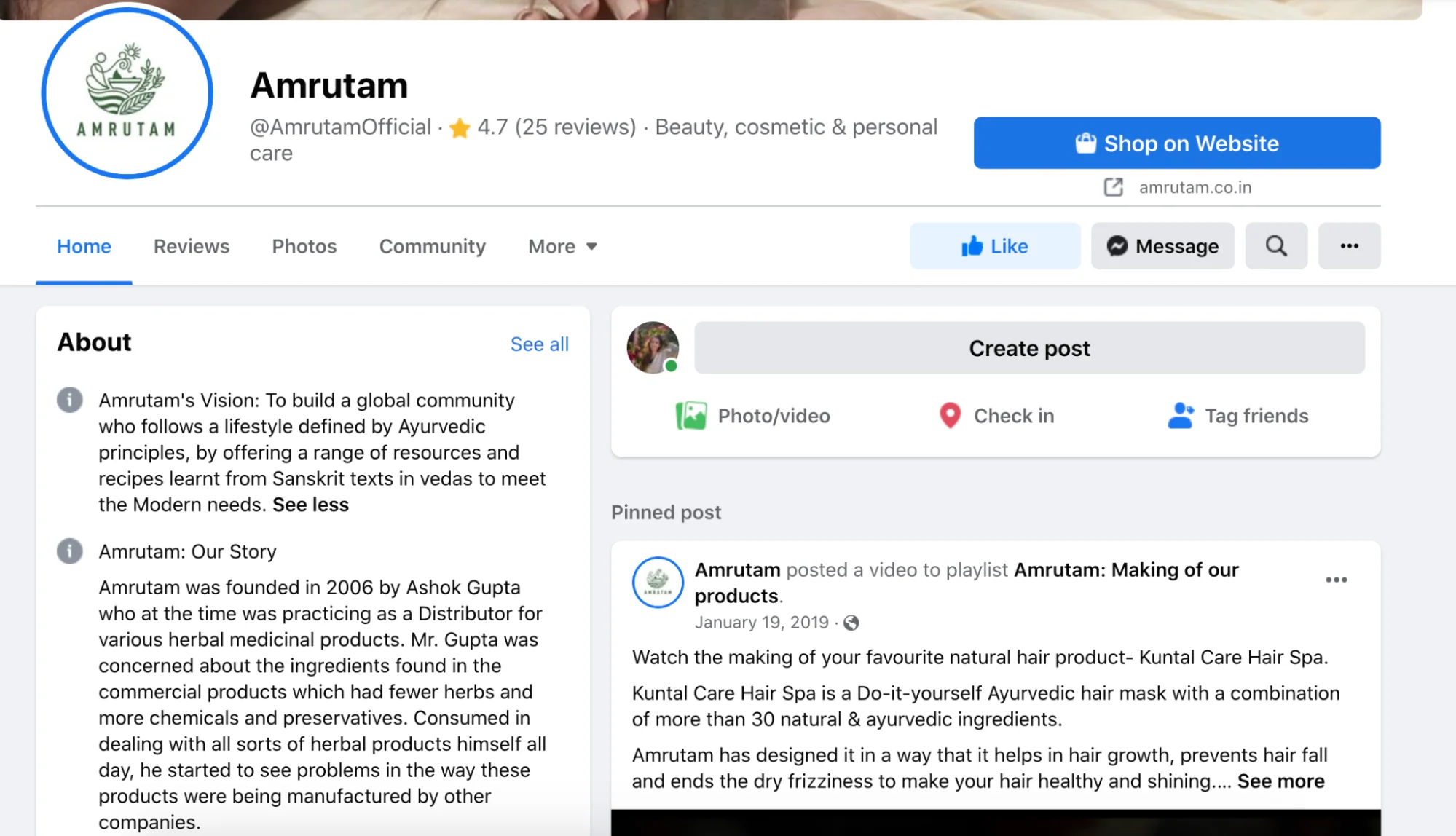Click the shopping bag icon on Shop button
This screenshot has width=1456, height=836.
1087,143
